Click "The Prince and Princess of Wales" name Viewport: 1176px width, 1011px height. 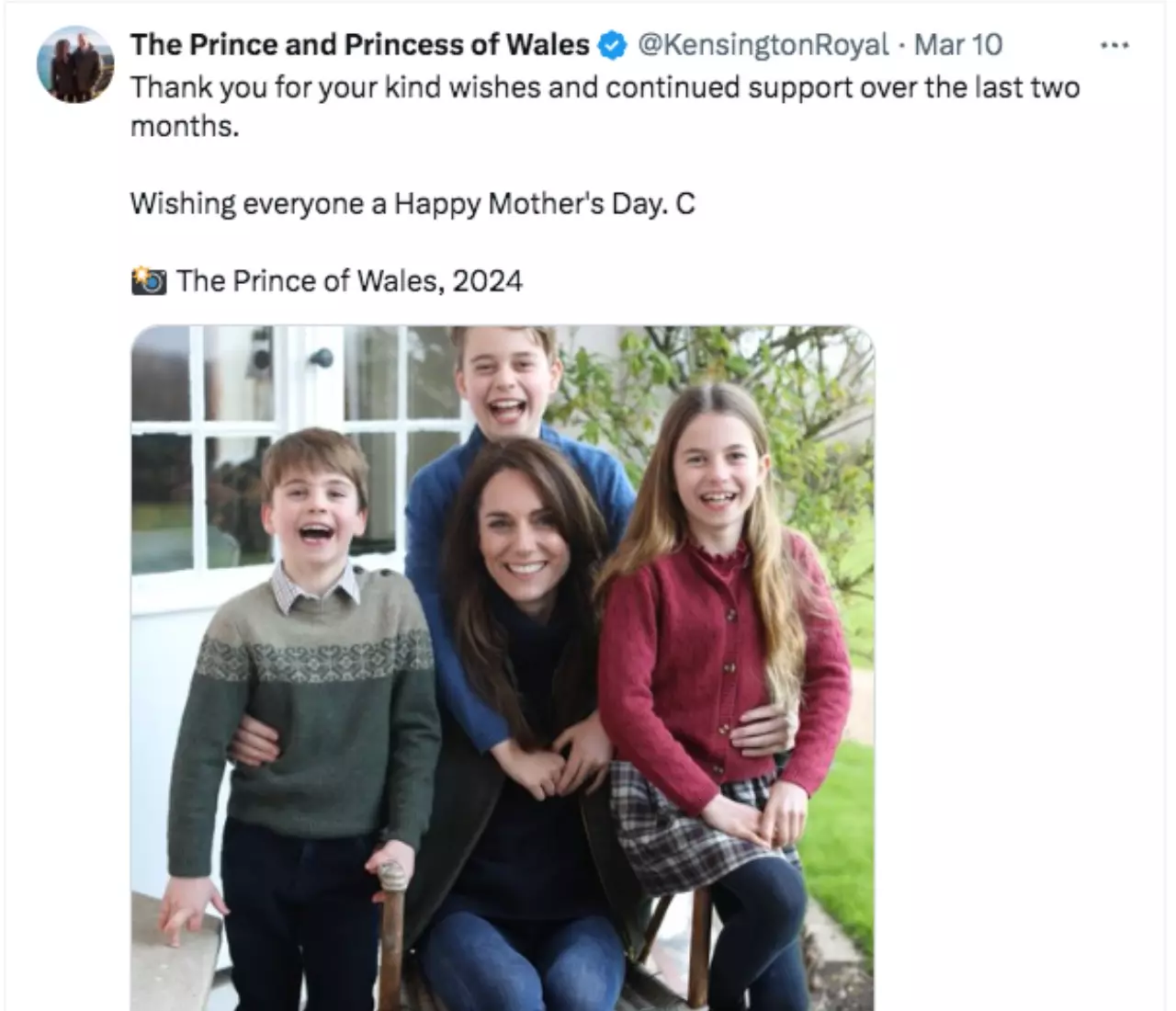359,45
